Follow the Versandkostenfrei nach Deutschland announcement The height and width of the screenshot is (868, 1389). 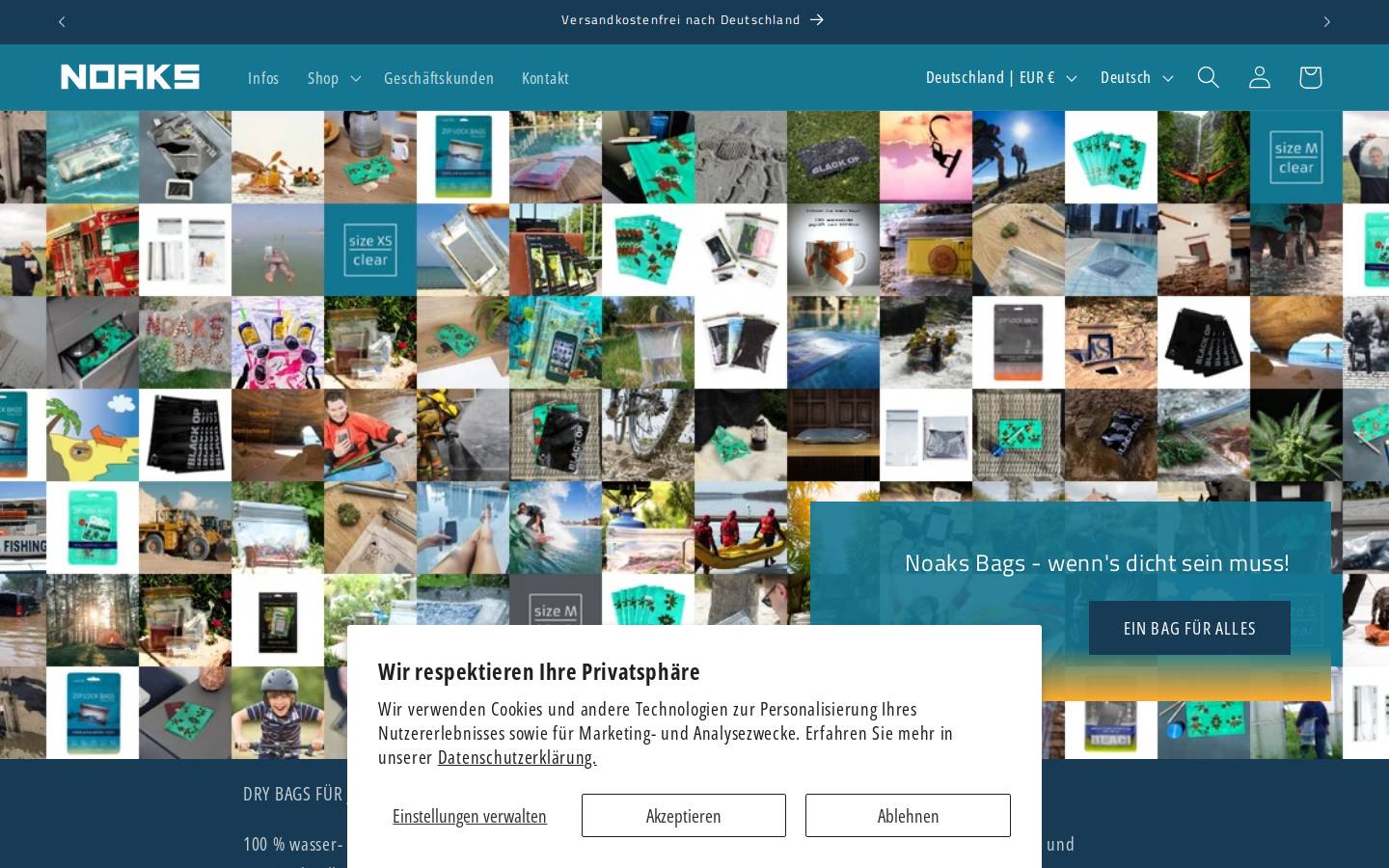tap(693, 20)
